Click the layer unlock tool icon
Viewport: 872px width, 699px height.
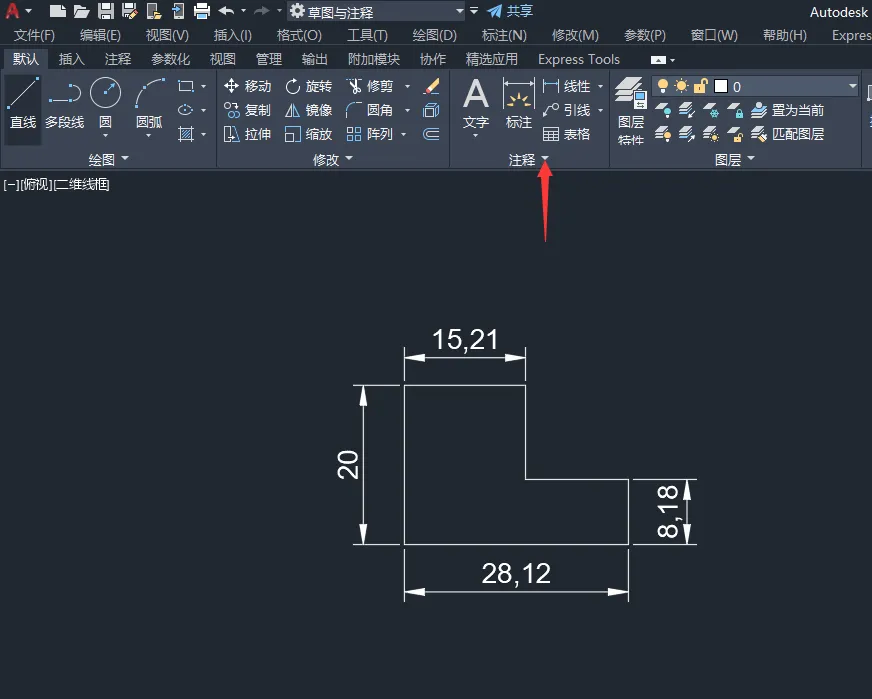[735, 134]
